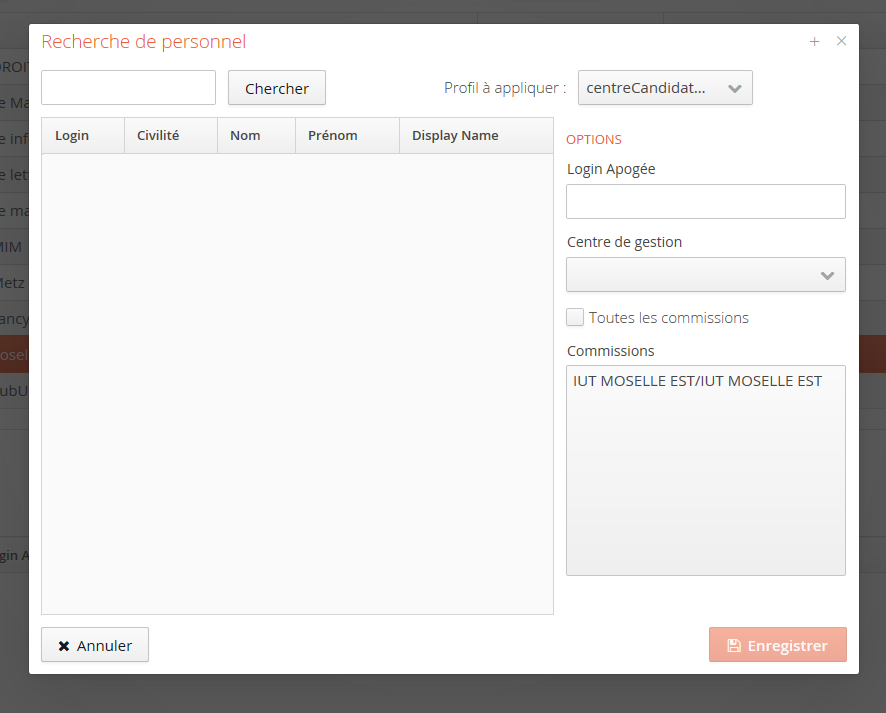Open the Profil à appliquer dropdown
The image size is (886, 713).
[665, 88]
